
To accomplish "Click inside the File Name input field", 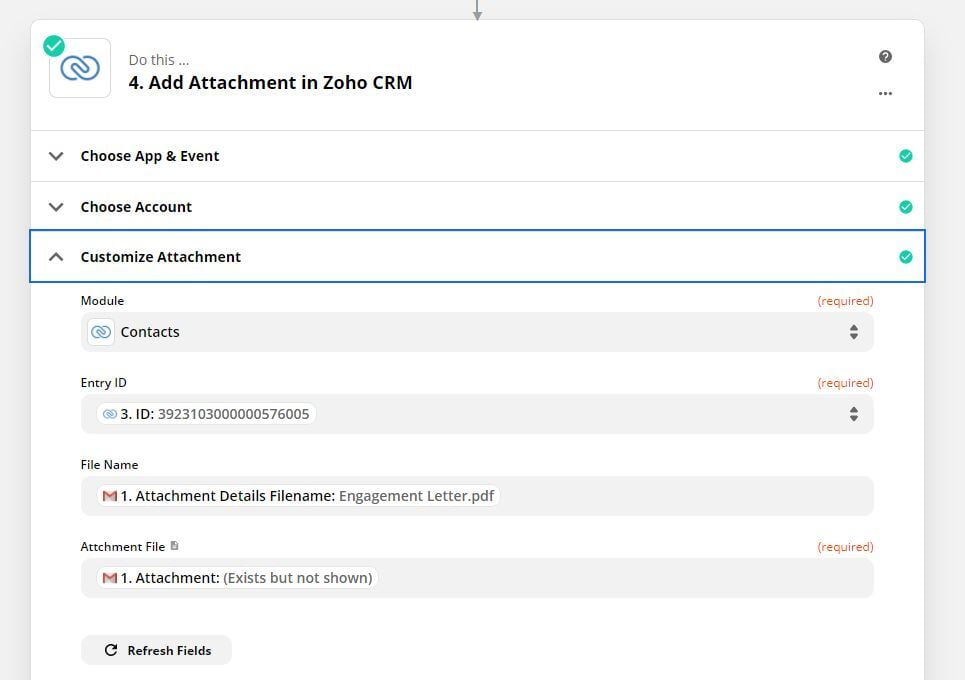I will click(650, 495).
